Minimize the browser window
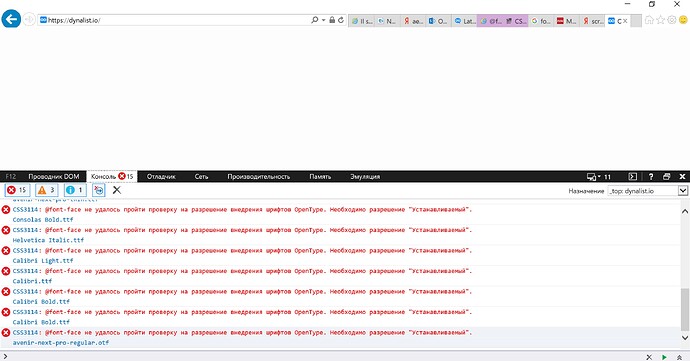 point(628,4)
